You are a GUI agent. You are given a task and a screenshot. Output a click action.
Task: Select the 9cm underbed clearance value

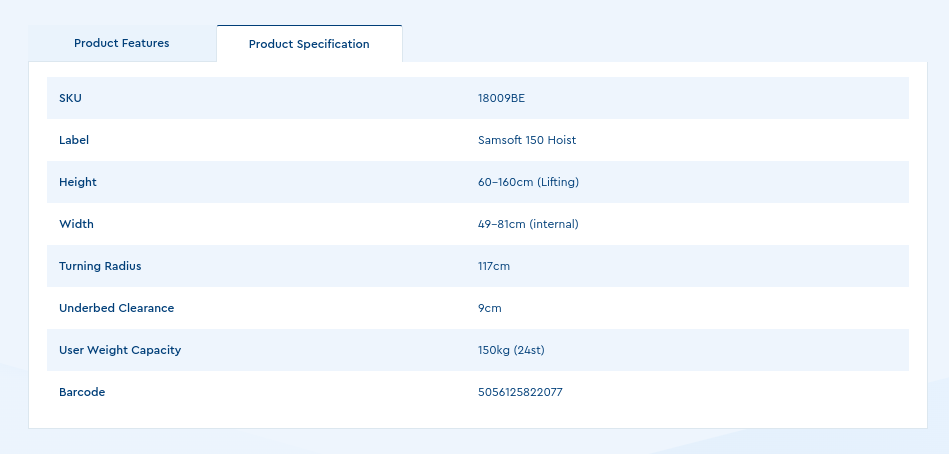coord(490,308)
